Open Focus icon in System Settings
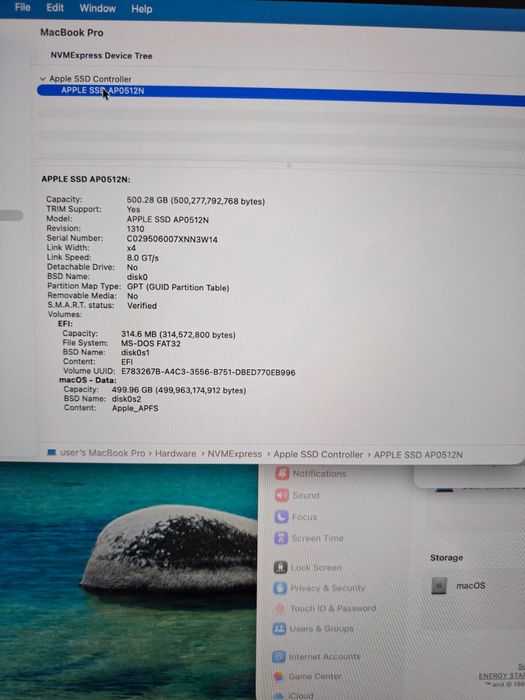This screenshot has width=525, height=700. tap(281, 517)
